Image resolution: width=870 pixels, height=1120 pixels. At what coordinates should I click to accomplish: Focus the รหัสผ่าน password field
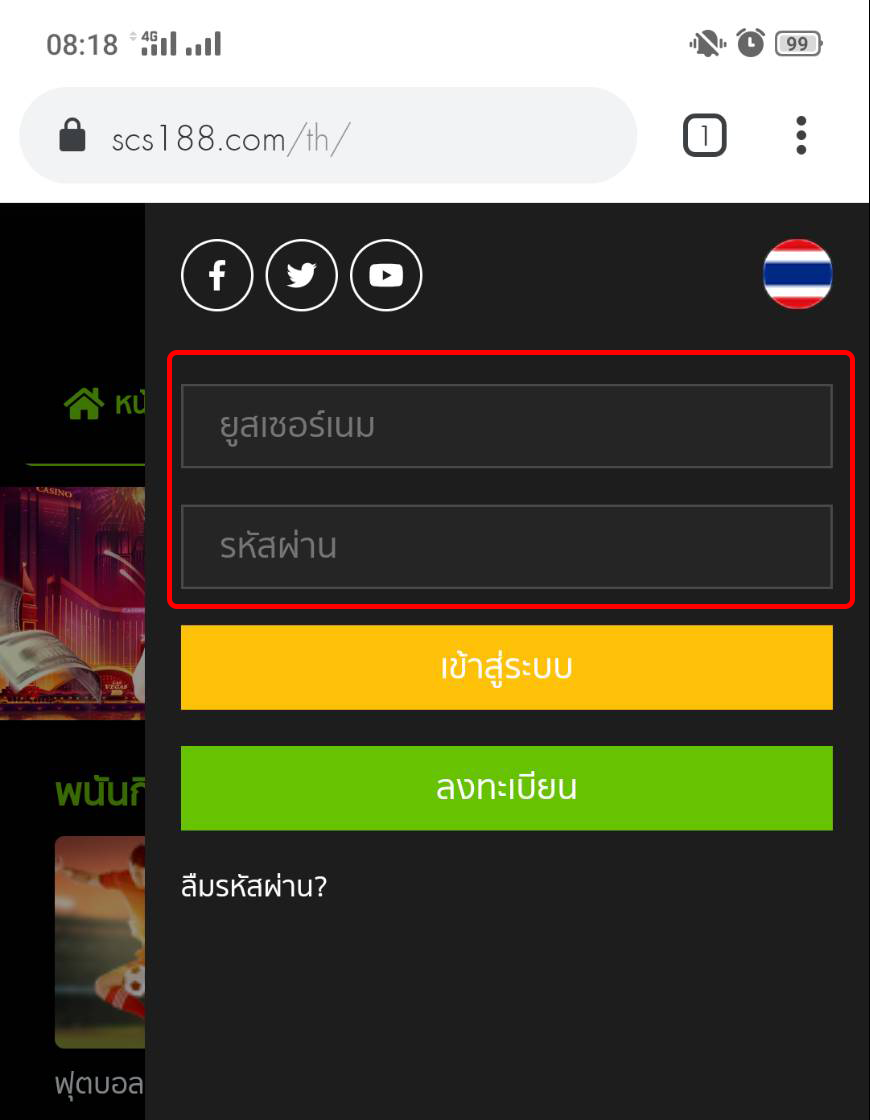[506, 546]
